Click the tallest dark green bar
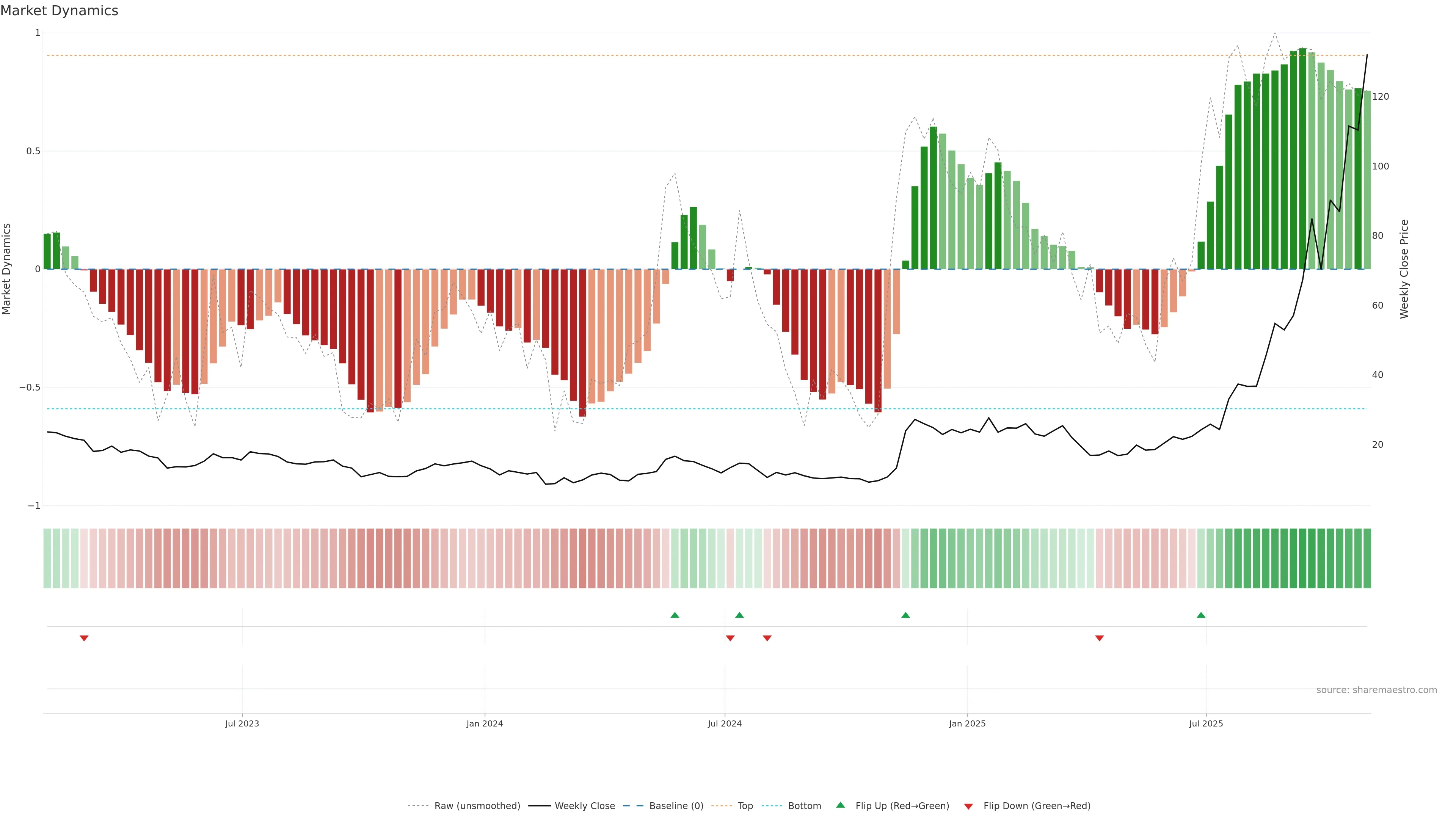1456x819 pixels. pos(1302,158)
